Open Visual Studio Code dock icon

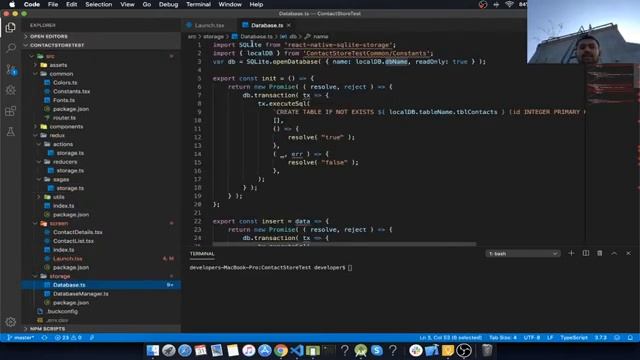[x=297, y=351]
